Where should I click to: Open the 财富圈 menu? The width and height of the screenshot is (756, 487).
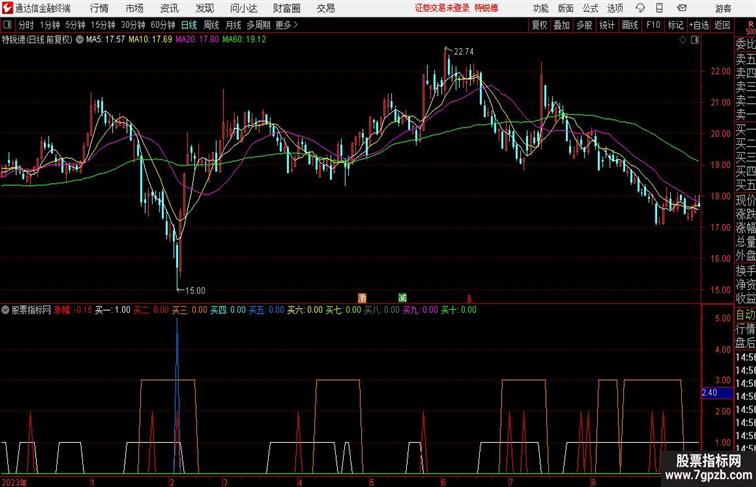tap(286, 8)
